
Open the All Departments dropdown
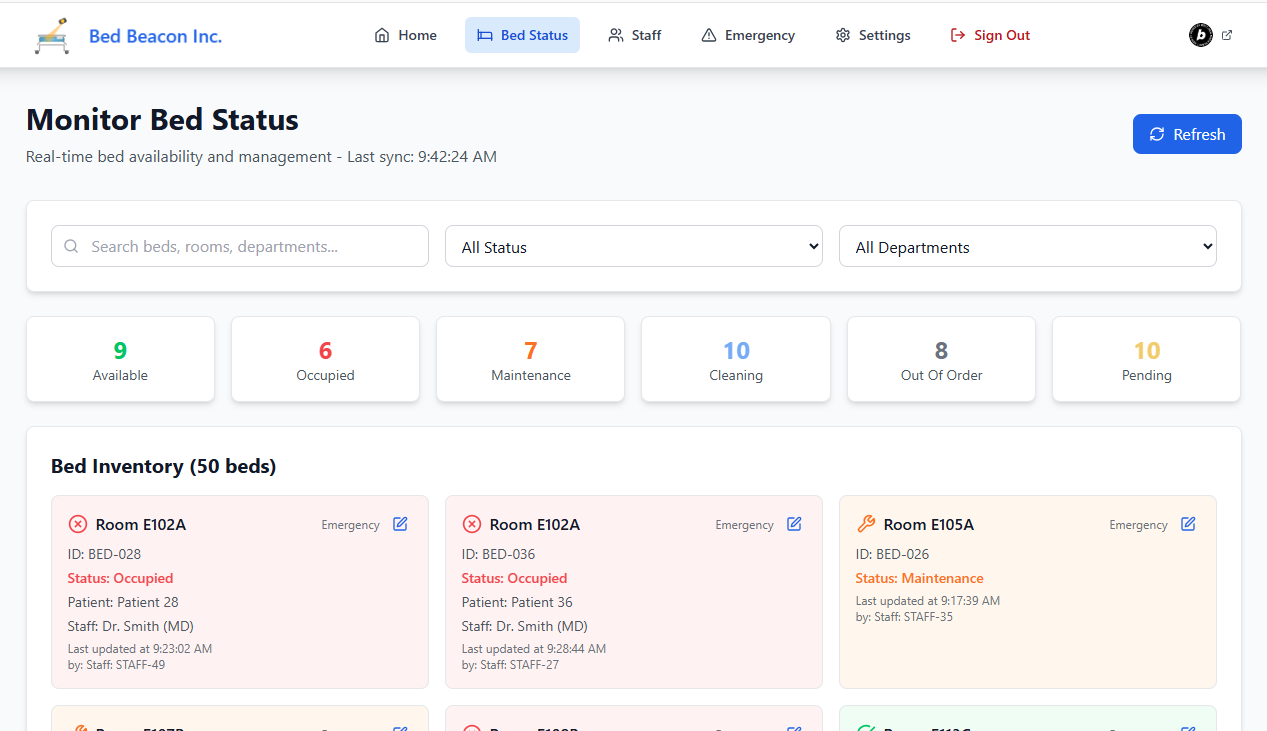1028,246
